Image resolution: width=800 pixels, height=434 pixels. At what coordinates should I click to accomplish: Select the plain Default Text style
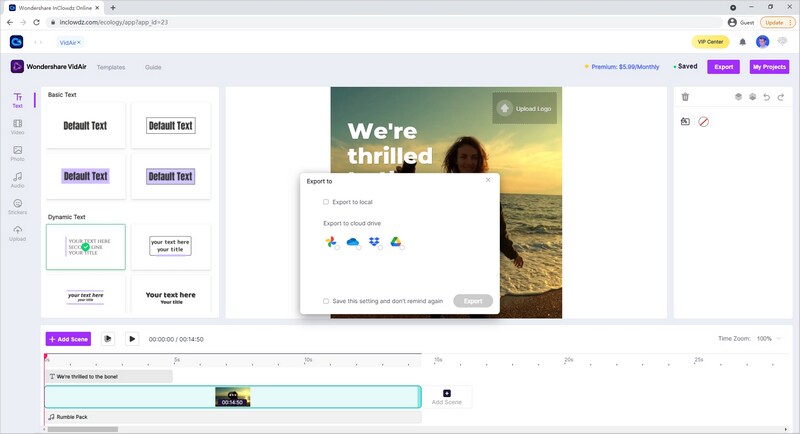[x=85, y=125]
